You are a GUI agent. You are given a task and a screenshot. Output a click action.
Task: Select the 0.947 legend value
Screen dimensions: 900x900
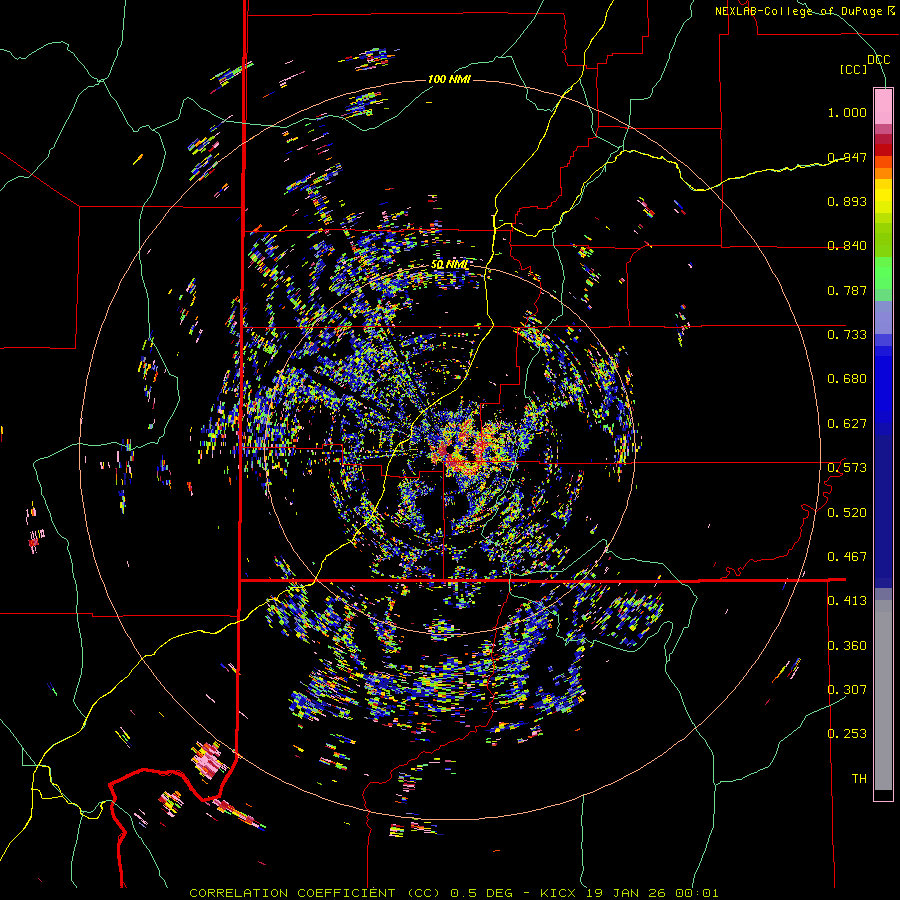[x=847, y=157]
